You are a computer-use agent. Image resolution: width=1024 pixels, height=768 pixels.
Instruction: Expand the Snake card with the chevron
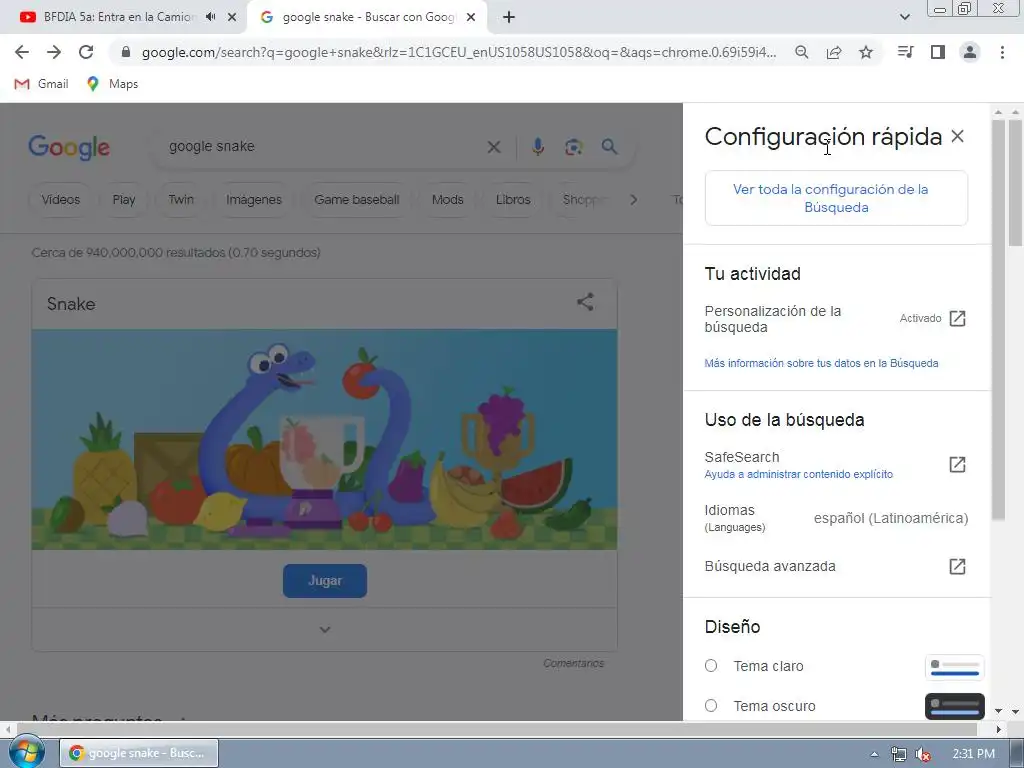(325, 630)
